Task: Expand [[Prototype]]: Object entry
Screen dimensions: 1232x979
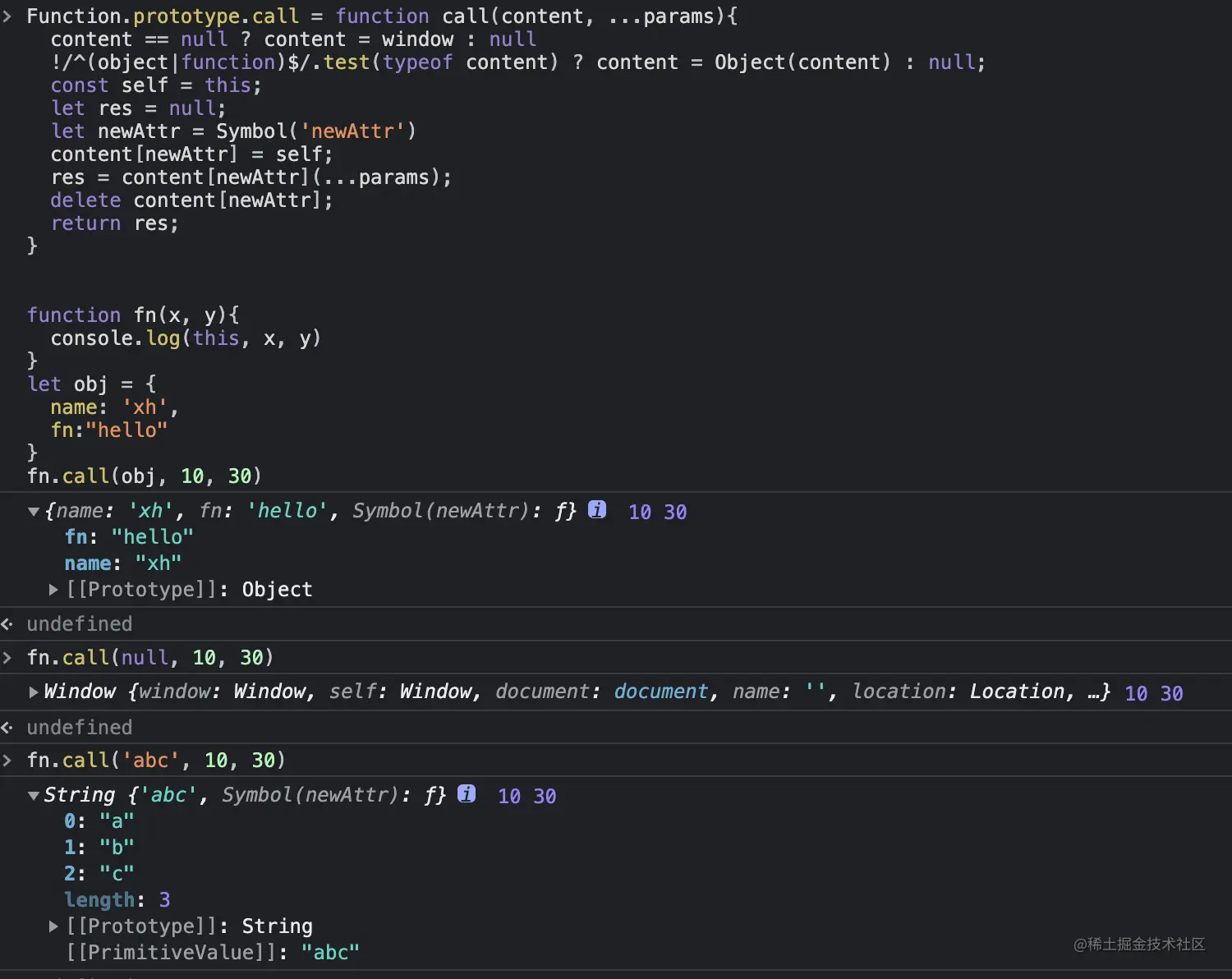Action: pyautogui.click(x=53, y=590)
